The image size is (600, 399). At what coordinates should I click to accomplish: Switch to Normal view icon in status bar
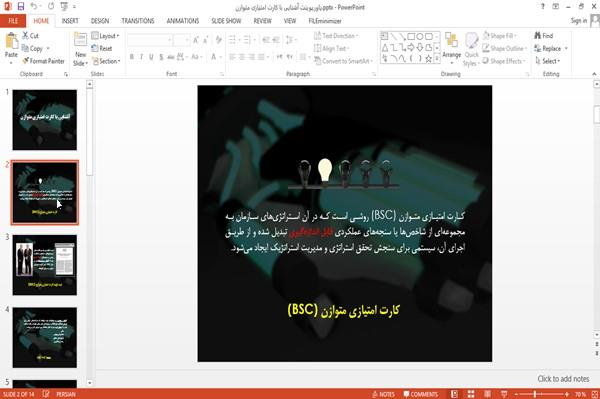[454, 394]
